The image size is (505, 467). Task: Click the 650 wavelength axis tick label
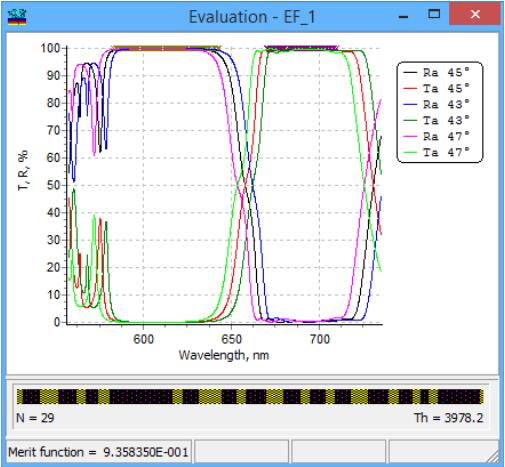click(x=231, y=339)
